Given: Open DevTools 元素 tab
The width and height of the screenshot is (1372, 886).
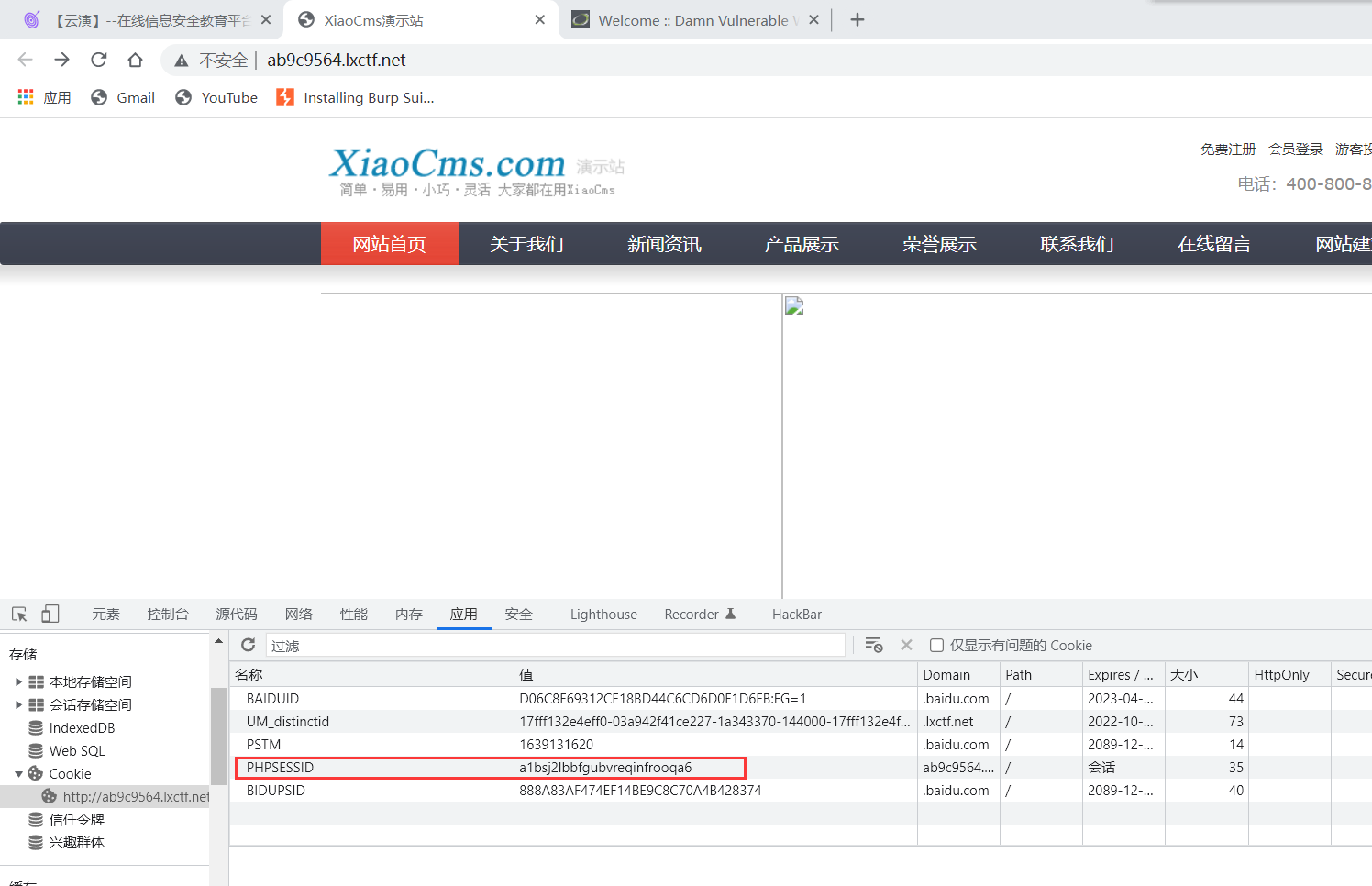Looking at the screenshot, I should click(105, 615).
